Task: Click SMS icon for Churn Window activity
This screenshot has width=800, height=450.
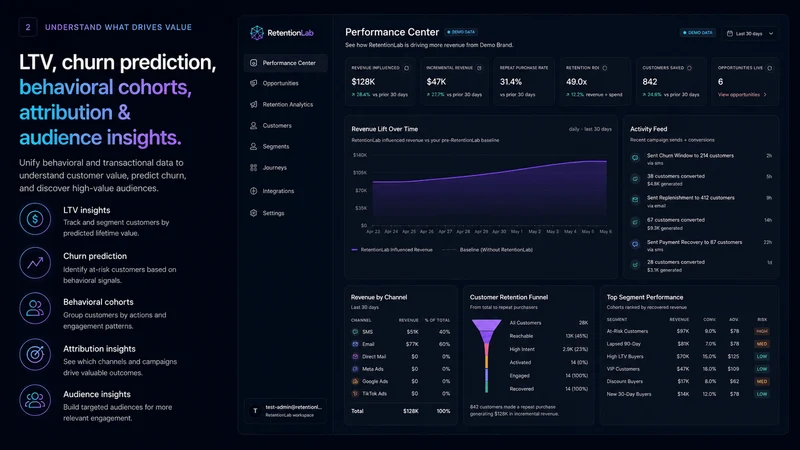Action: click(x=635, y=158)
